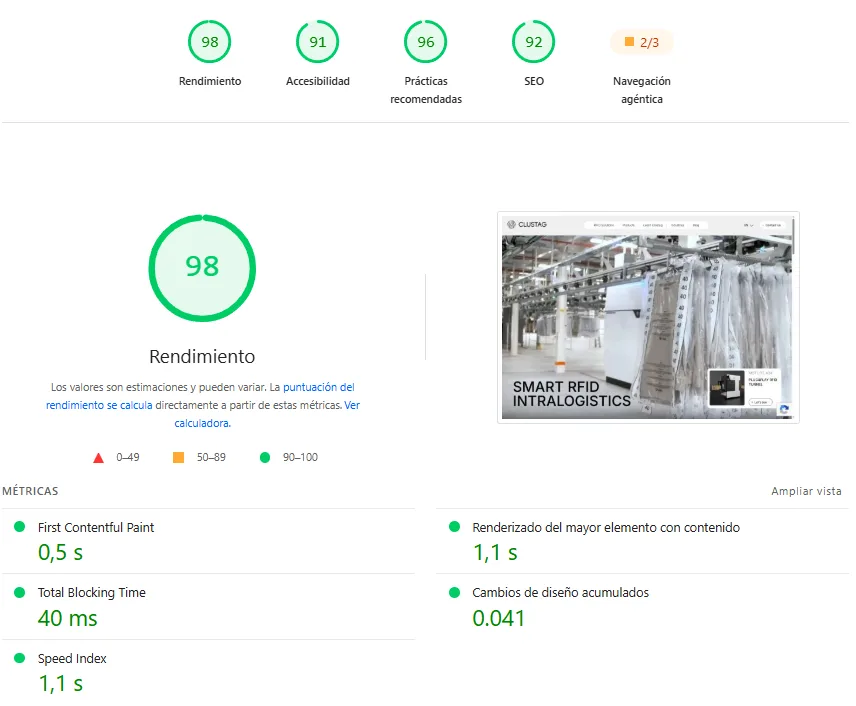The height and width of the screenshot is (706, 856).
Task: Click the LCP '1,1 s' value
Action: pos(495,553)
